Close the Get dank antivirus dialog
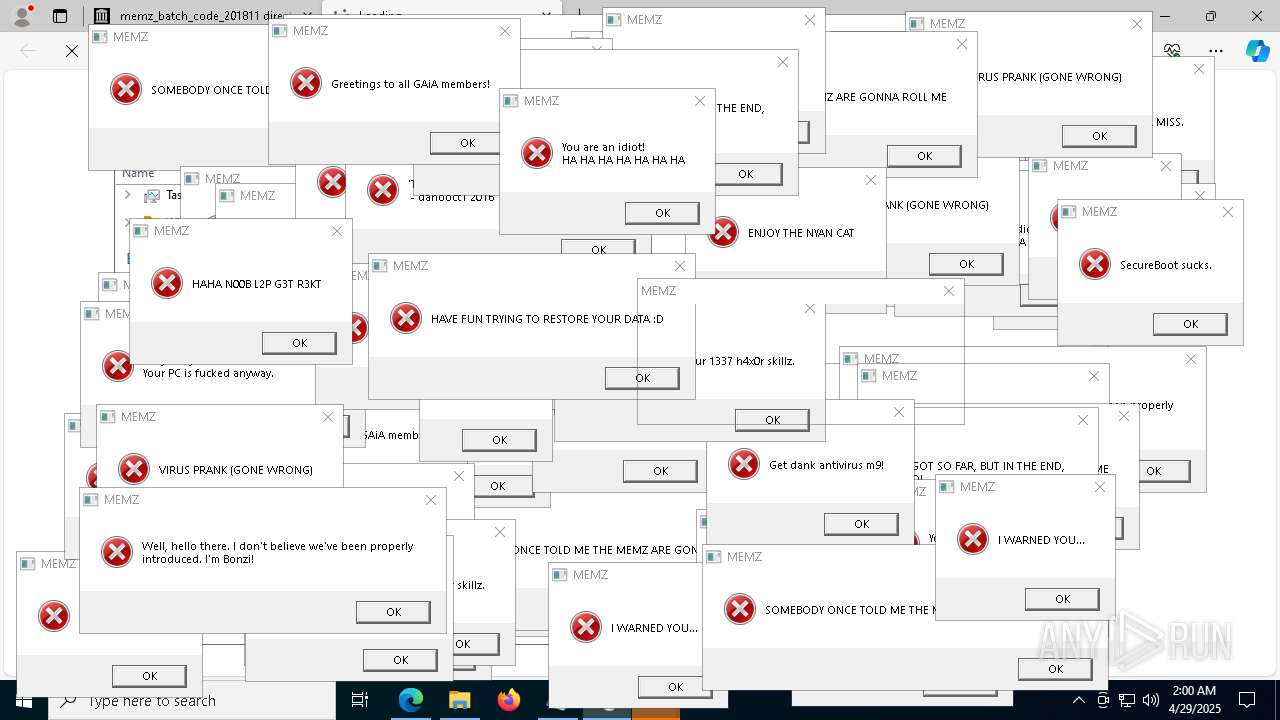The width and height of the screenshot is (1280, 720). 899,412
